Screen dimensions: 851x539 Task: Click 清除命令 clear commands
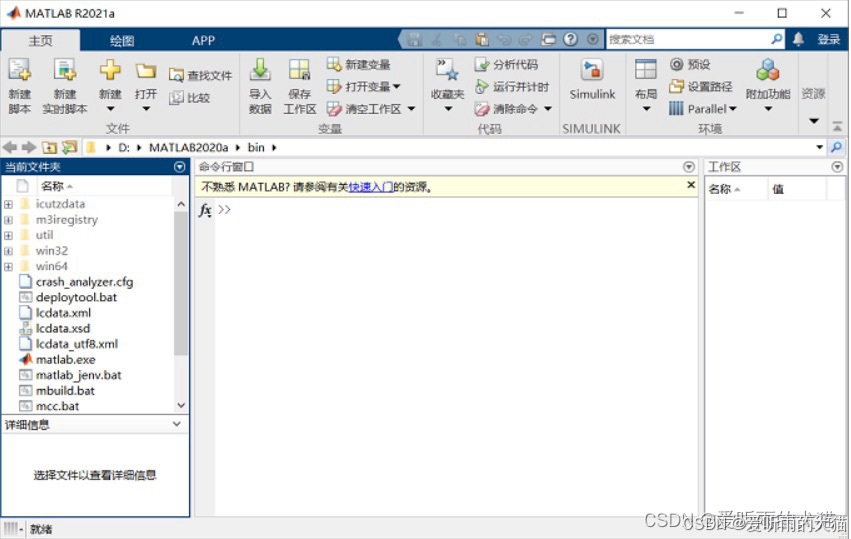(513, 109)
